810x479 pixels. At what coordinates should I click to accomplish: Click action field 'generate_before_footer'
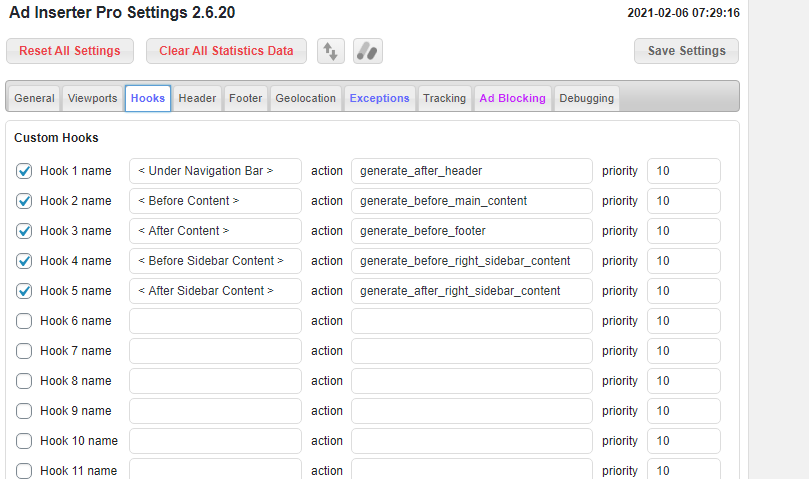tap(472, 231)
